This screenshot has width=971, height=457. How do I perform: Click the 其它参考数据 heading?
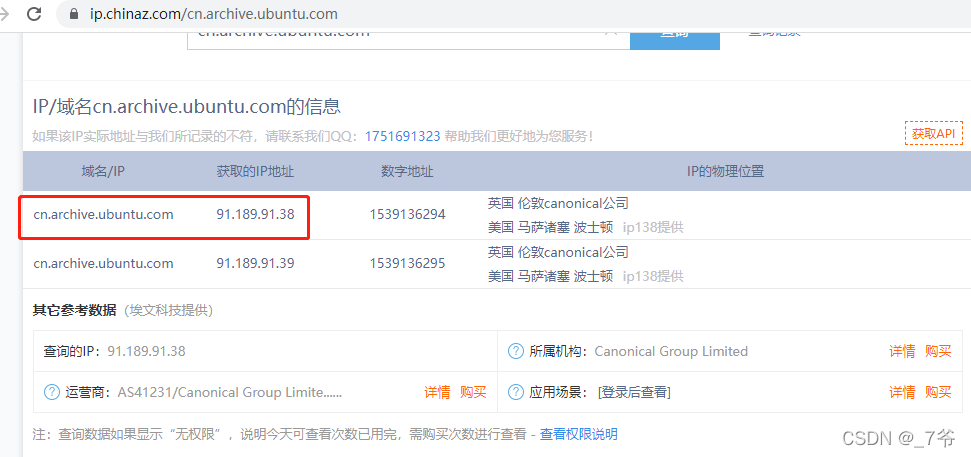click(x=74, y=310)
